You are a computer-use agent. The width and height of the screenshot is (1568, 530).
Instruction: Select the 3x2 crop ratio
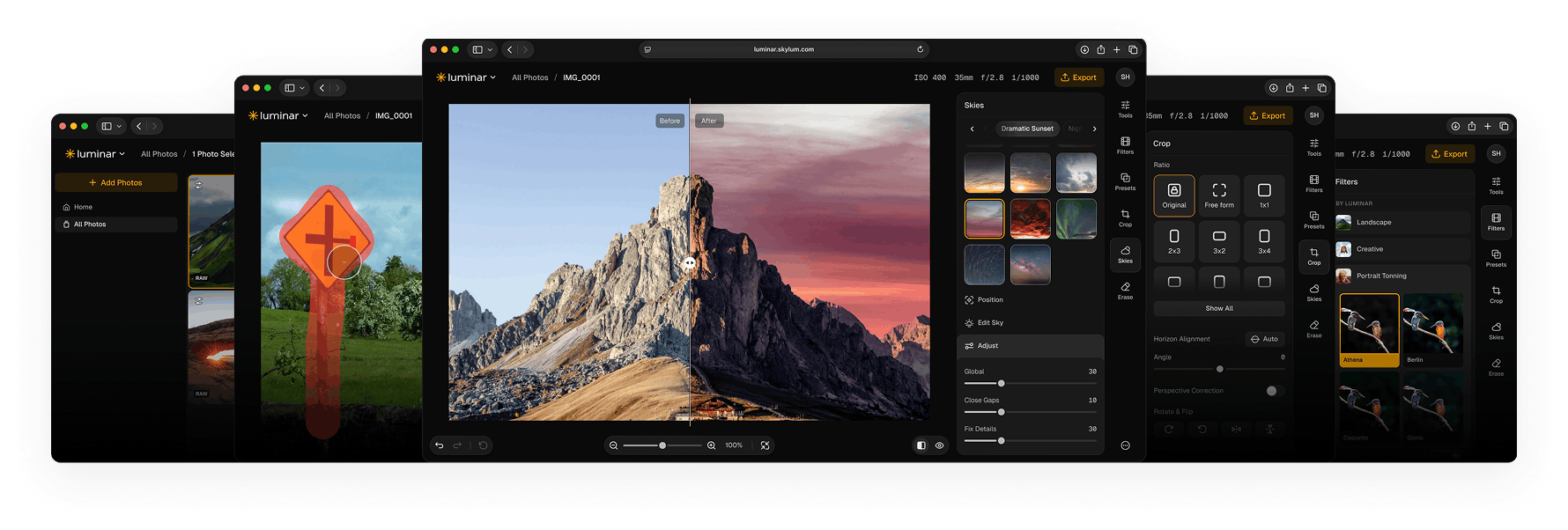coord(1219,241)
